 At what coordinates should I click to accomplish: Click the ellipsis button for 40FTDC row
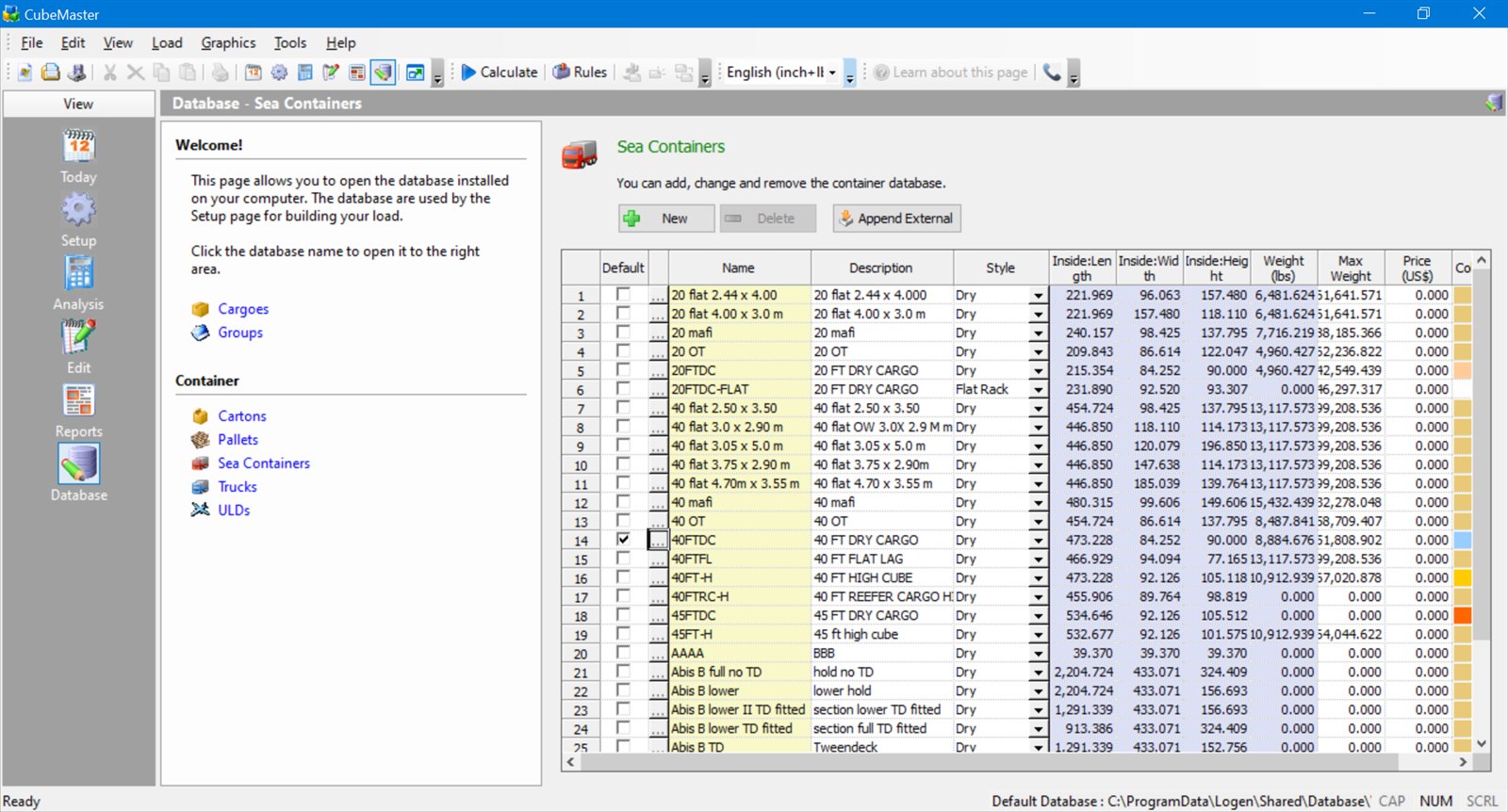[x=658, y=540]
